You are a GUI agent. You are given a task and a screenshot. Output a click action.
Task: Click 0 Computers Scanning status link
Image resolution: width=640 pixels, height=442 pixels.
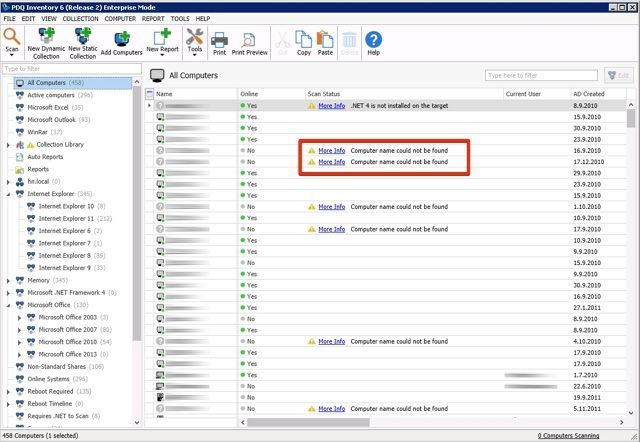568,436
